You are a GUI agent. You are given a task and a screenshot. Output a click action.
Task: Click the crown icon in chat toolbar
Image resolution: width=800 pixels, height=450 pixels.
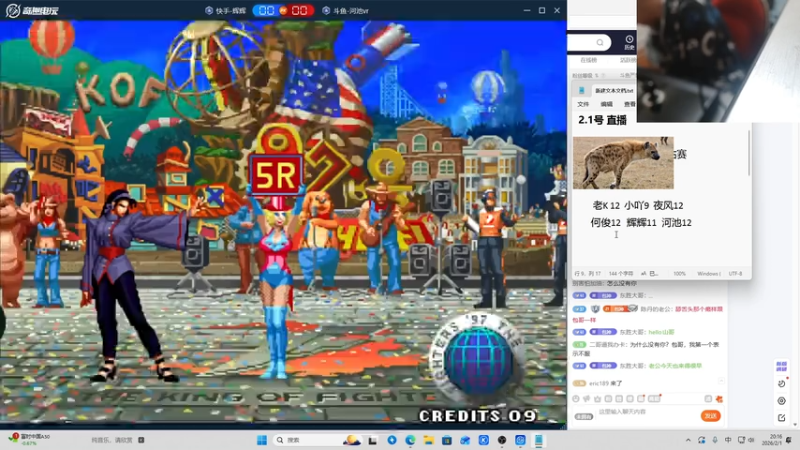click(597, 399)
